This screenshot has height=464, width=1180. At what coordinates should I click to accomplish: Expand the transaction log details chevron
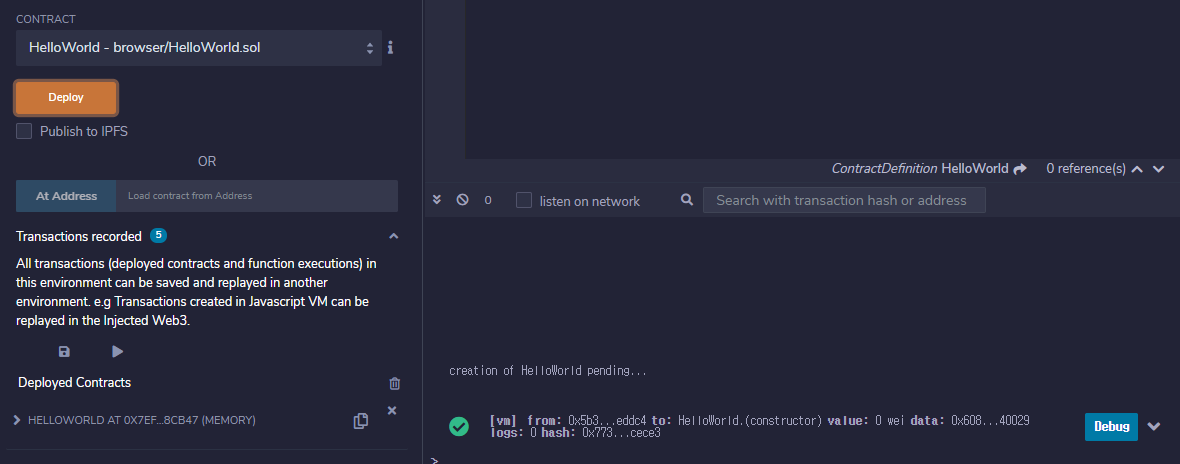click(1154, 427)
